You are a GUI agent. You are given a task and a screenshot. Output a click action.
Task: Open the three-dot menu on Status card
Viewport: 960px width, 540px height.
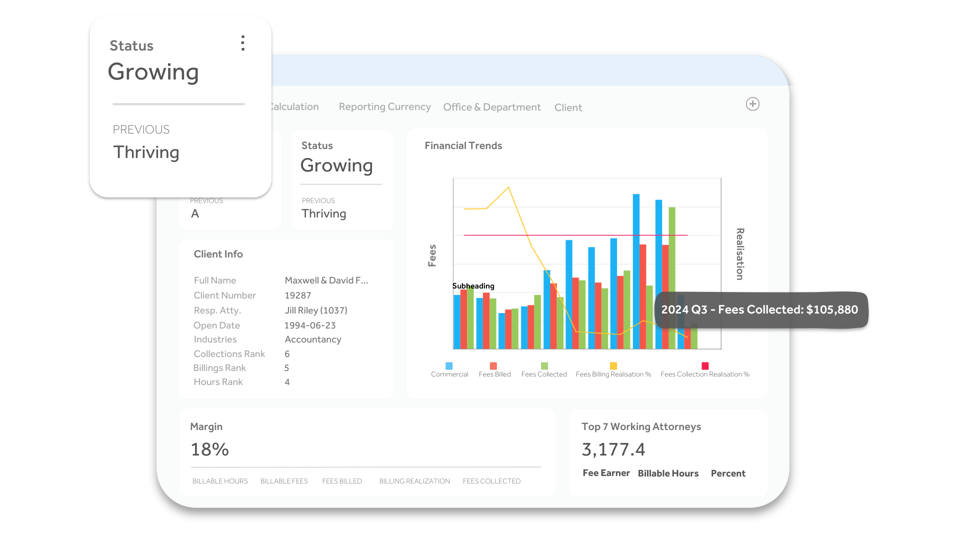pos(242,43)
